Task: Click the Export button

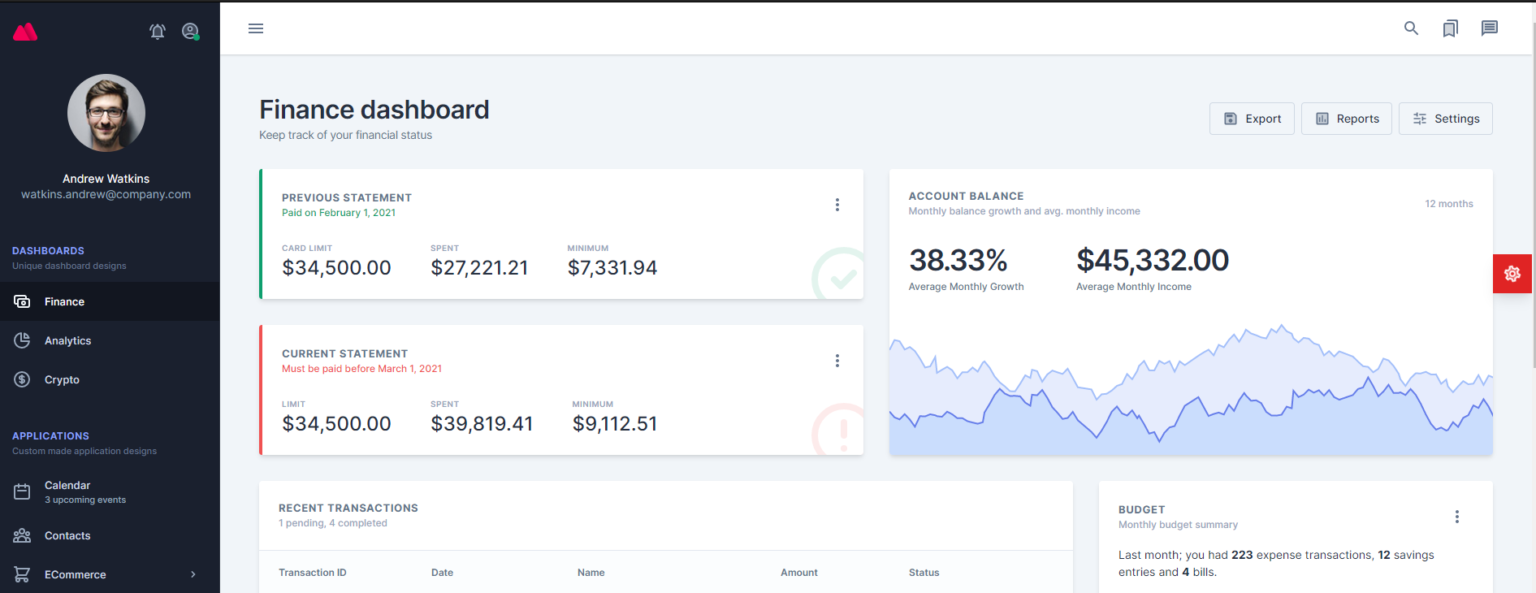Action: [1252, 119]
